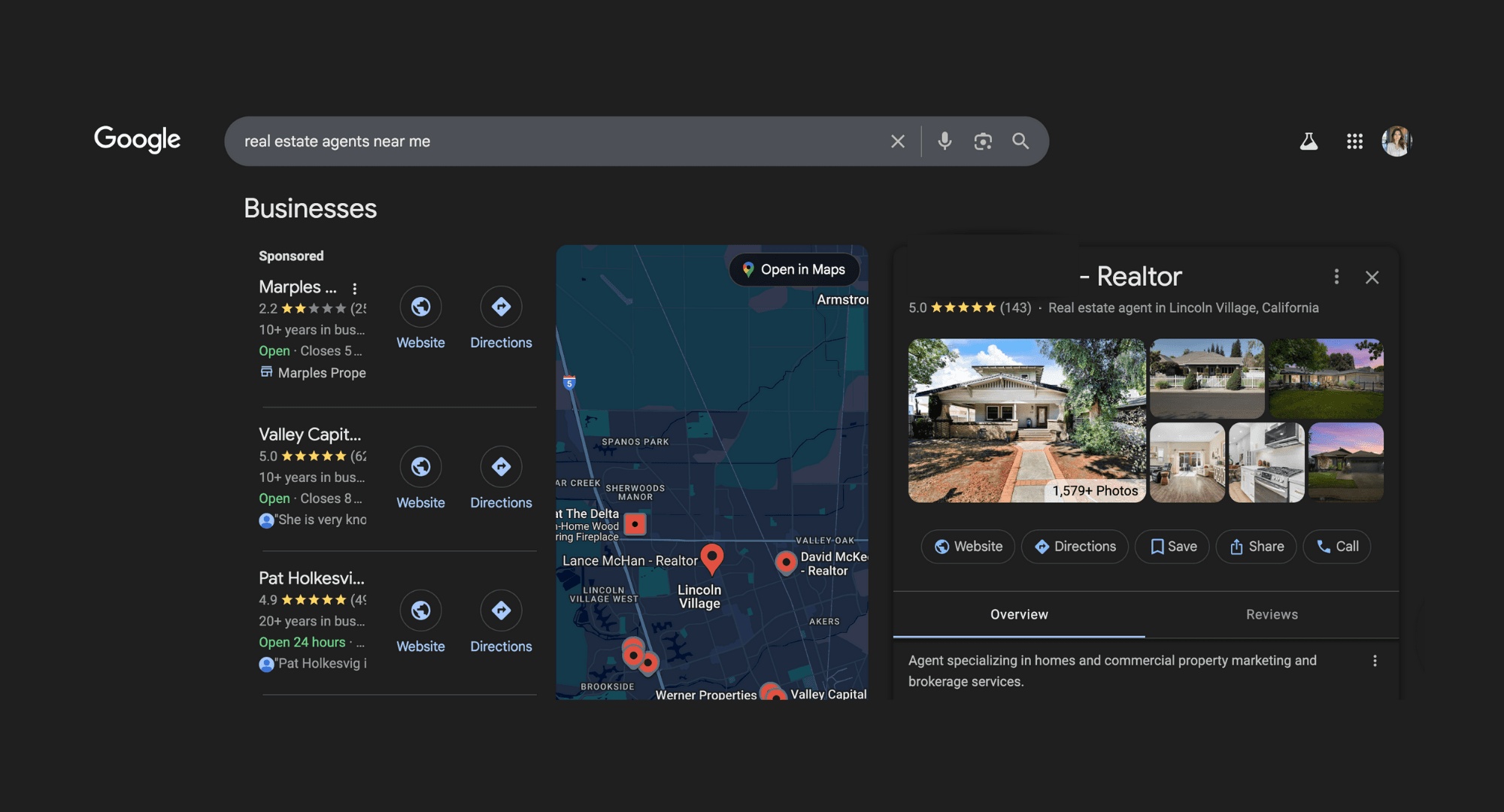The width and height of the screenshot is (1504, 812).
Task: Click the Interstate 5 shield on map
Action: [x=569, y=382]
